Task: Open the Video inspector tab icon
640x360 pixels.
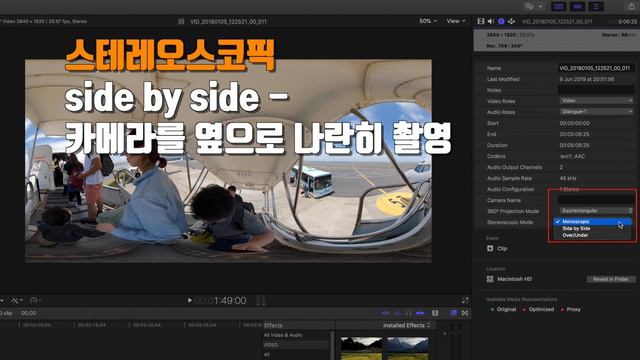Action: click(x=481, y=21)
